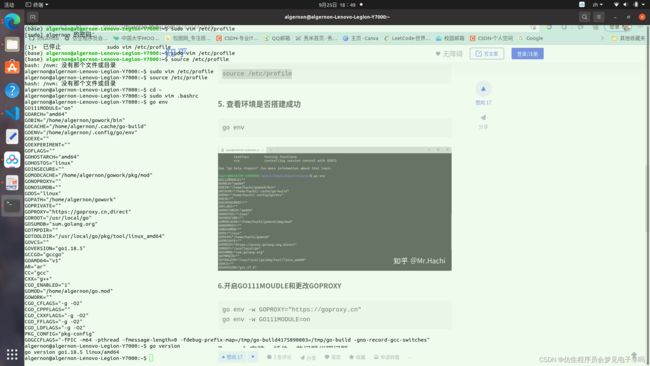The width and height of the screenshot is (650, 366).
Task: Open comments in article bottom bar
Action: [279, 357]
